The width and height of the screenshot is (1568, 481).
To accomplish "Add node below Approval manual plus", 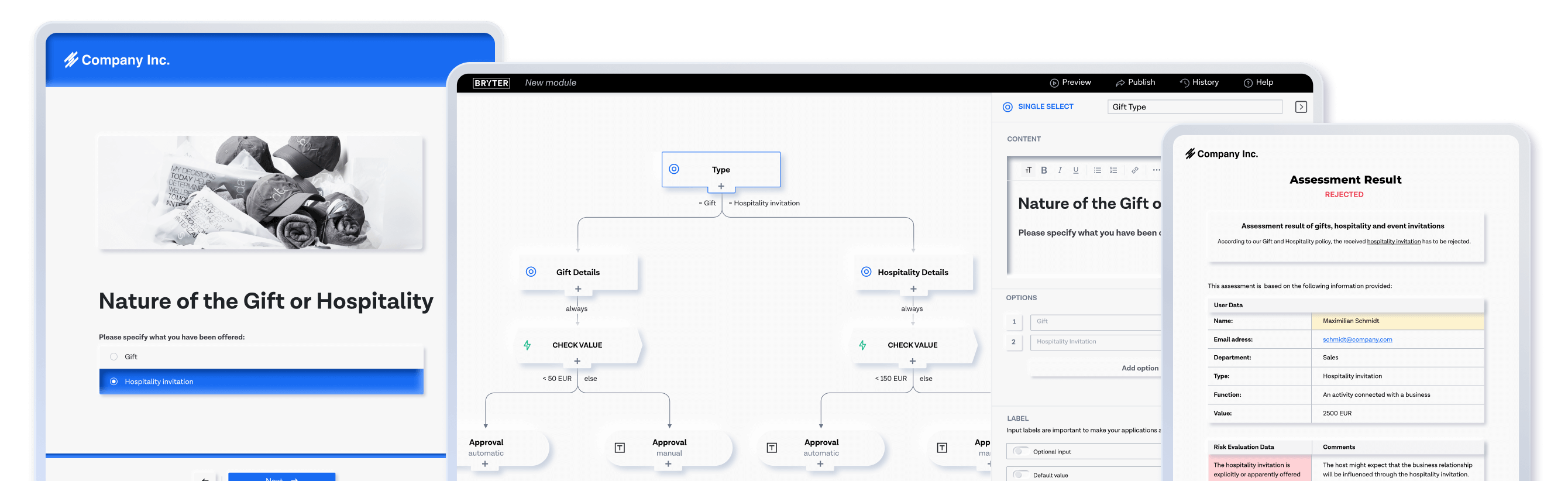I will click(668, 464).
